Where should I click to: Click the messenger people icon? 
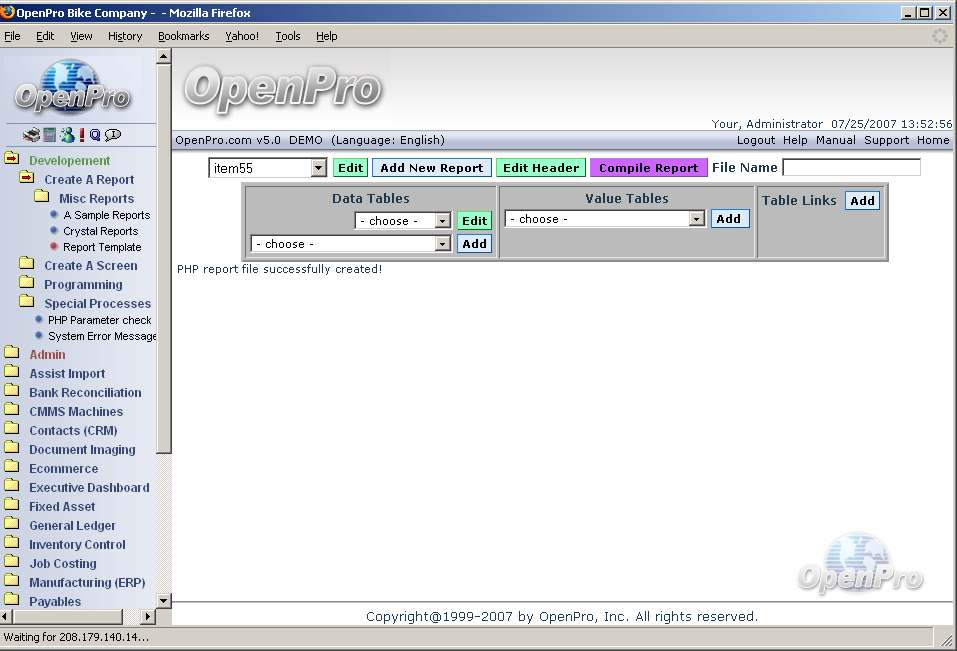point(66,135)
